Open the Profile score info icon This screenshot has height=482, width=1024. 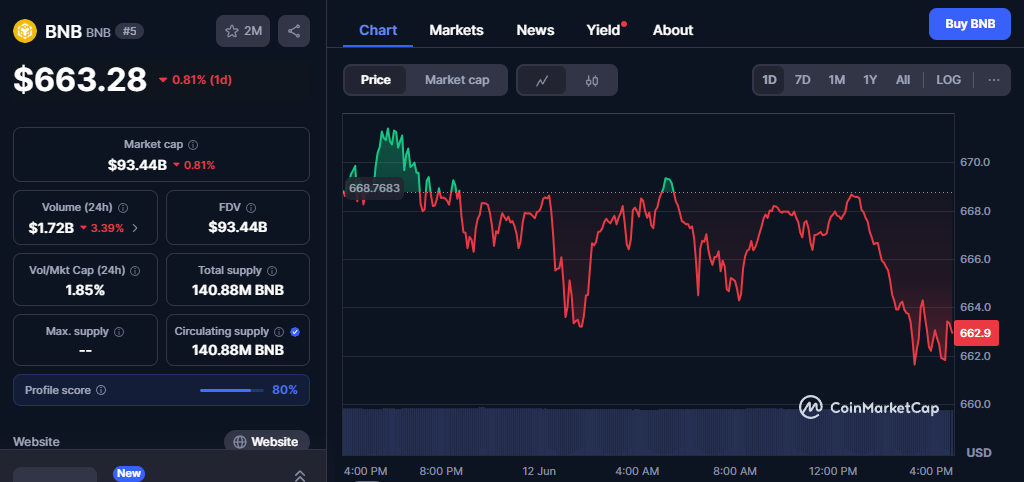pos(101,391)
